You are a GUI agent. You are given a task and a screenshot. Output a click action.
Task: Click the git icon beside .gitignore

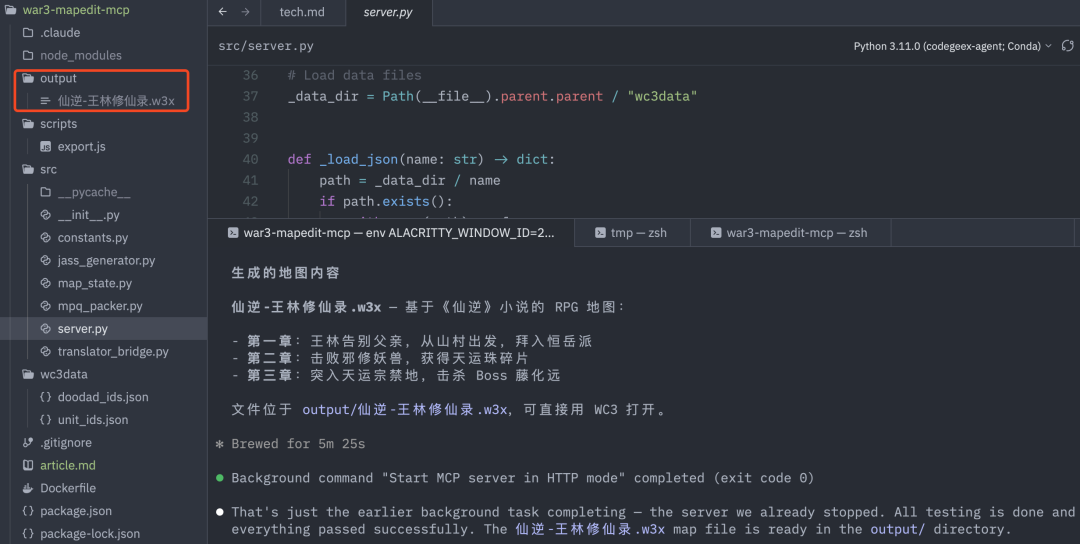click(28, 442)
